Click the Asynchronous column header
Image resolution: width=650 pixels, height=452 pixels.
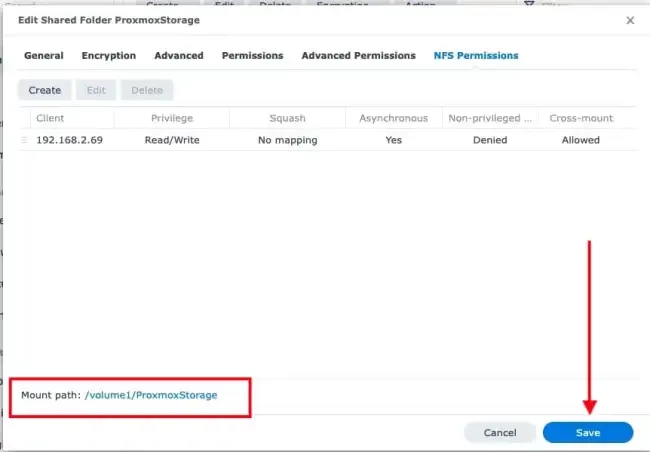(x=393, y=118)
